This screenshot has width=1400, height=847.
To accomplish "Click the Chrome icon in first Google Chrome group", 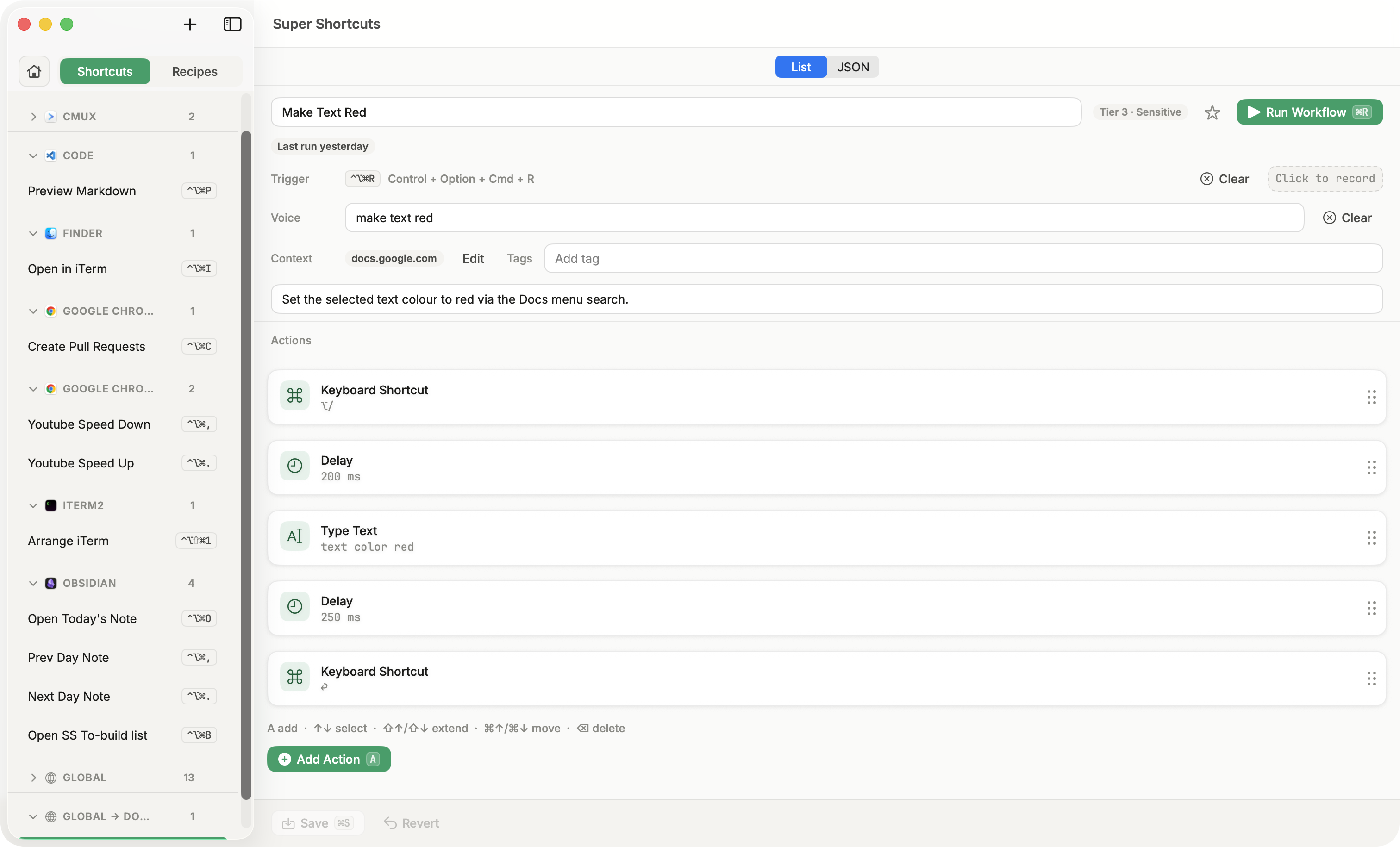I will (x=50, y=311).
